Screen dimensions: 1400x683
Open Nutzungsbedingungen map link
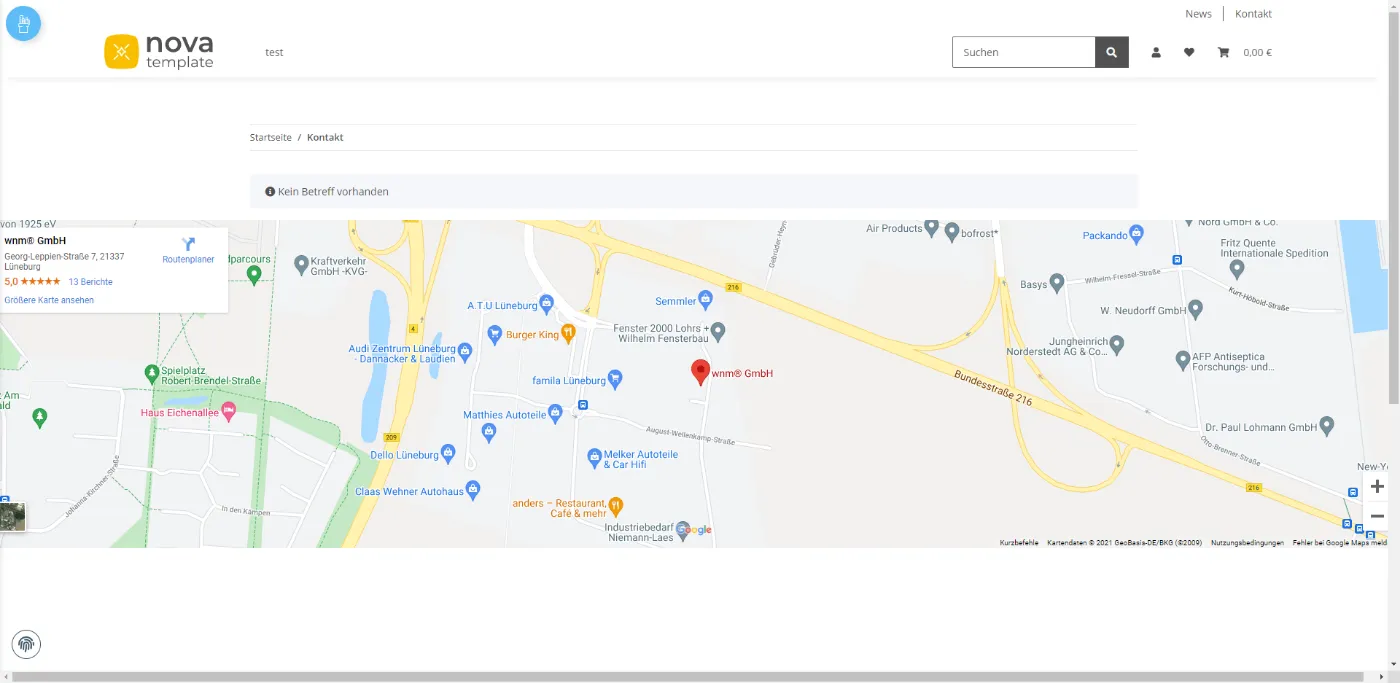(x=1247, y=543)
